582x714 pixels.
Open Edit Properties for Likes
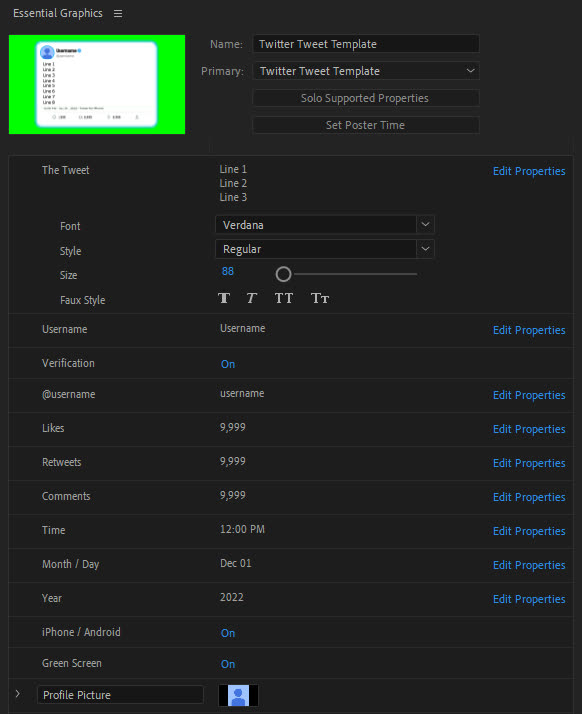tap(529, 429)
